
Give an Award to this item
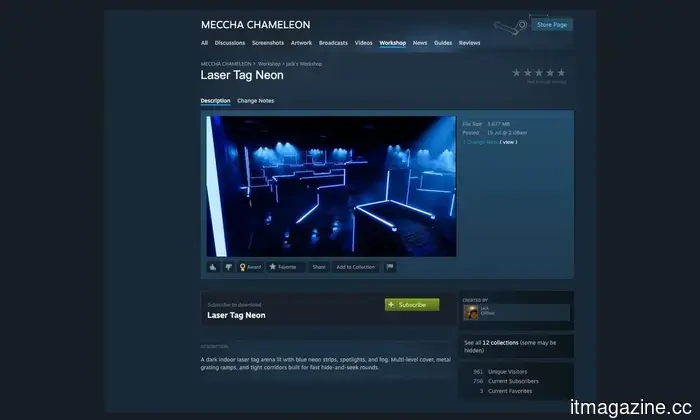tap(250, 267)
